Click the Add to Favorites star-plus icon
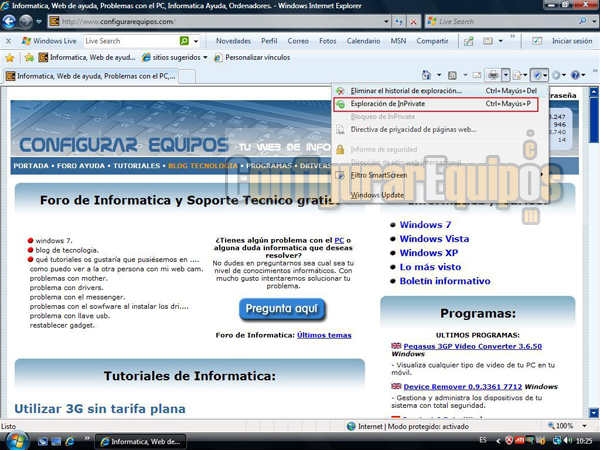This screenshot has width=600, height=450. click(x=29, y=58)
